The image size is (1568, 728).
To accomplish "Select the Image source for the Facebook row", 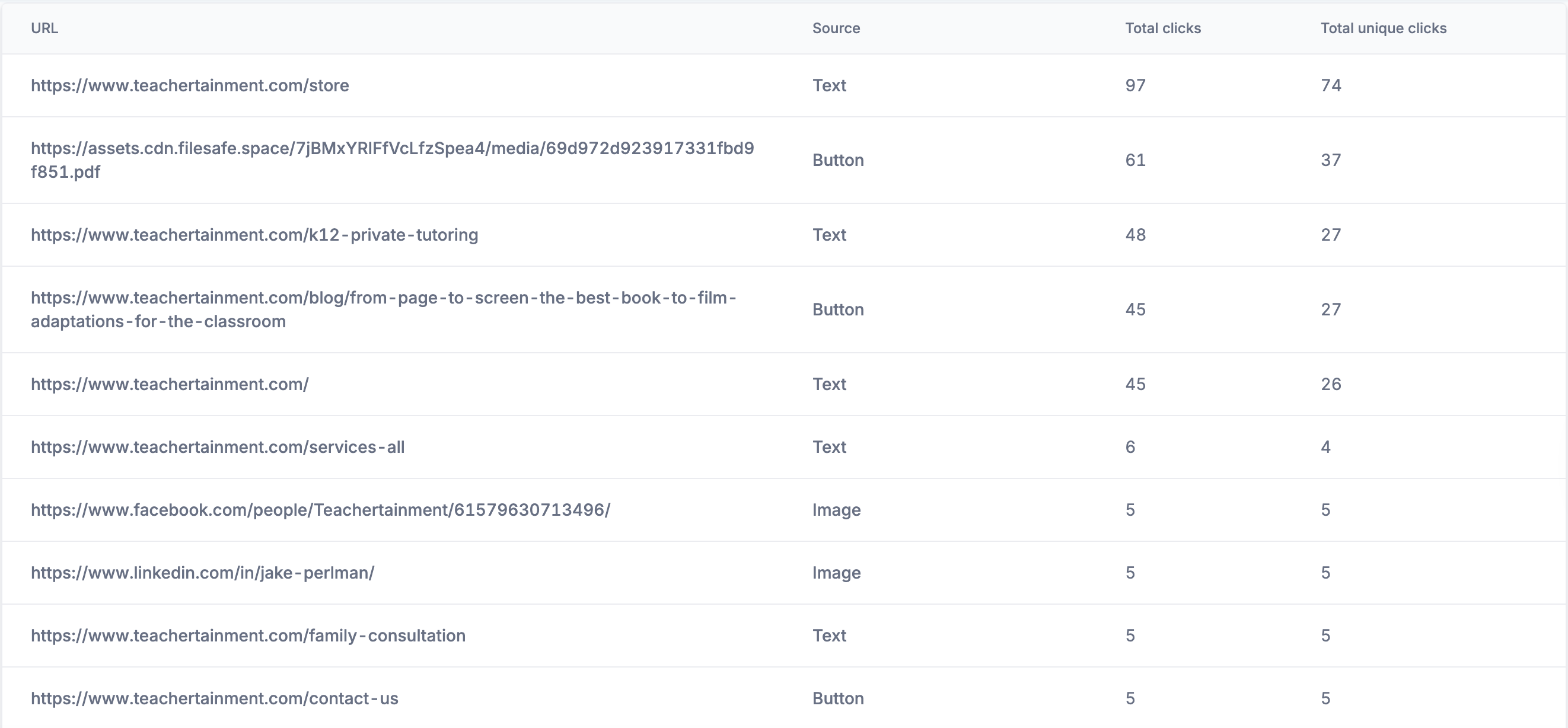I will (836, 510).
